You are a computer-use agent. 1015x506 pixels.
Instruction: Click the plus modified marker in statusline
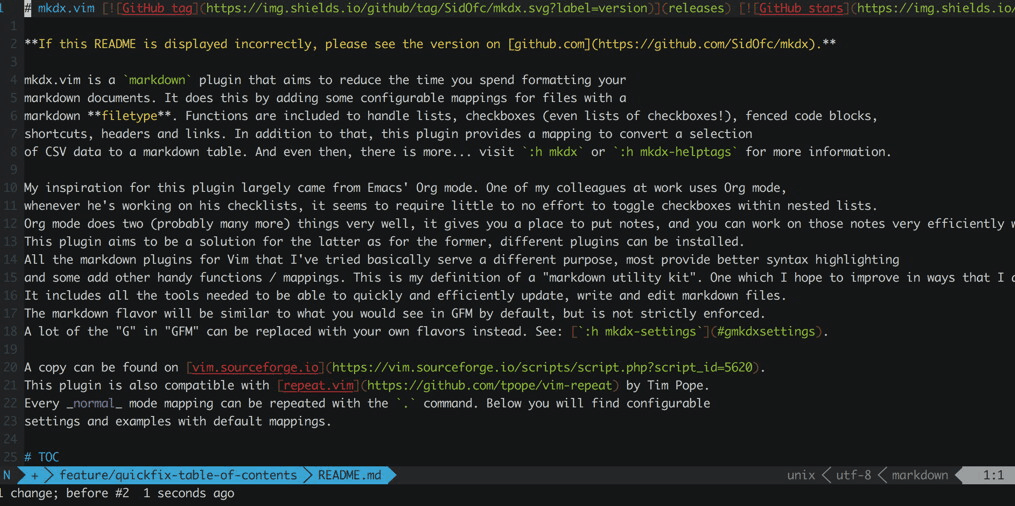[x=34, y=476]
